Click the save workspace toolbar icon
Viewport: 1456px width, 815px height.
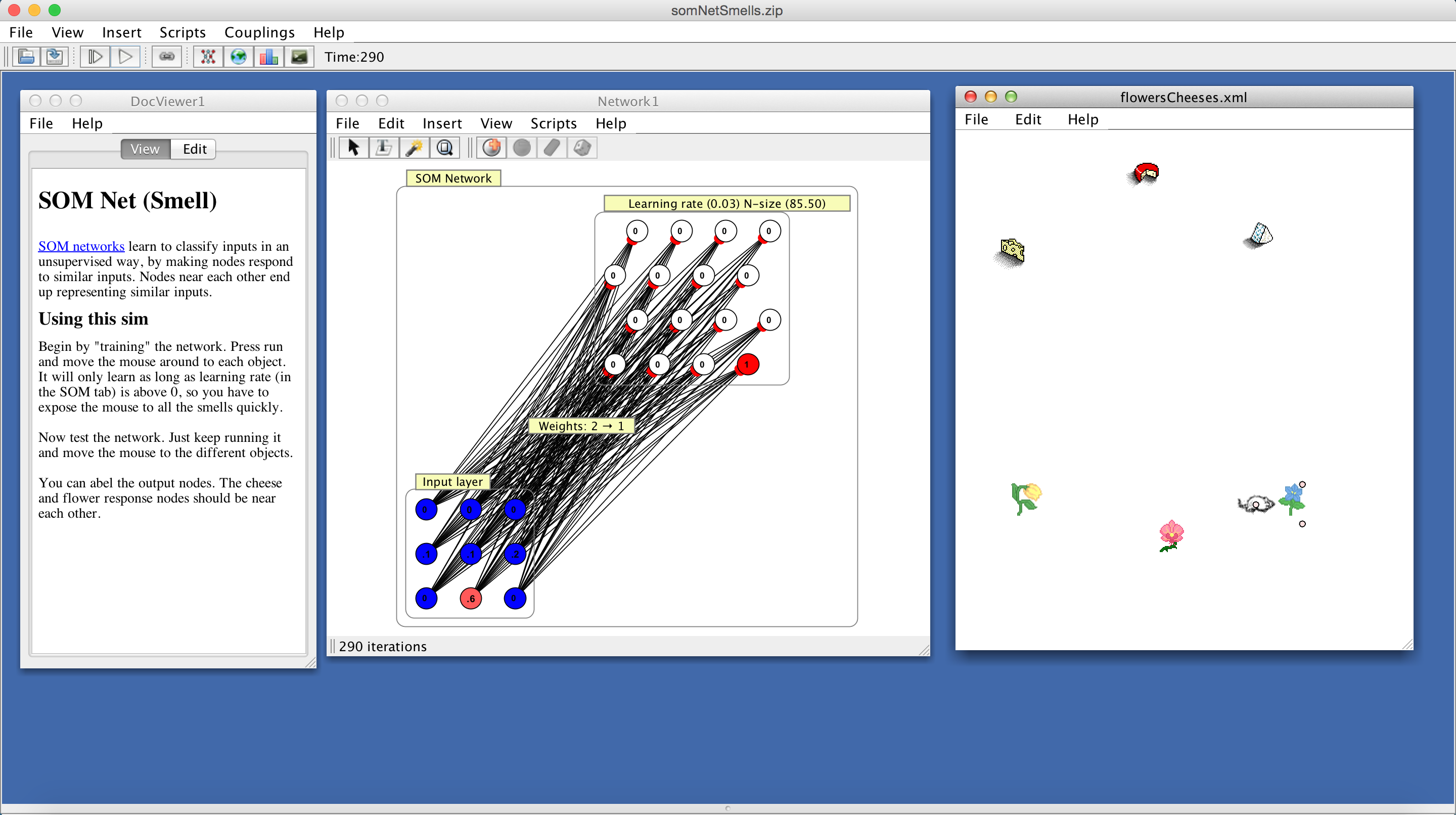click(x=55, y=57)
